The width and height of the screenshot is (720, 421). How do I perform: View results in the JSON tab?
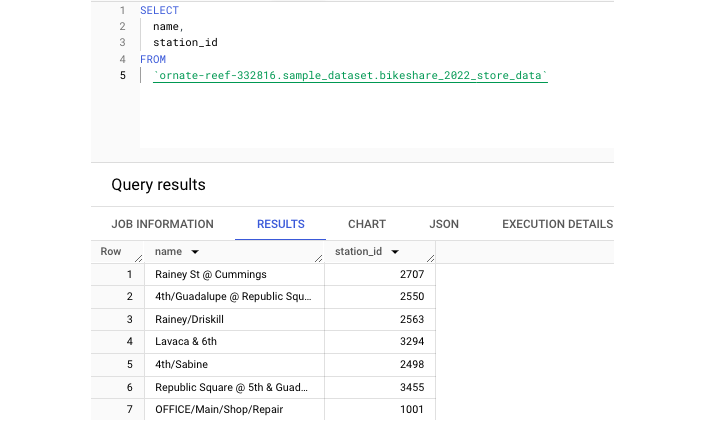(x=444, y=224)
